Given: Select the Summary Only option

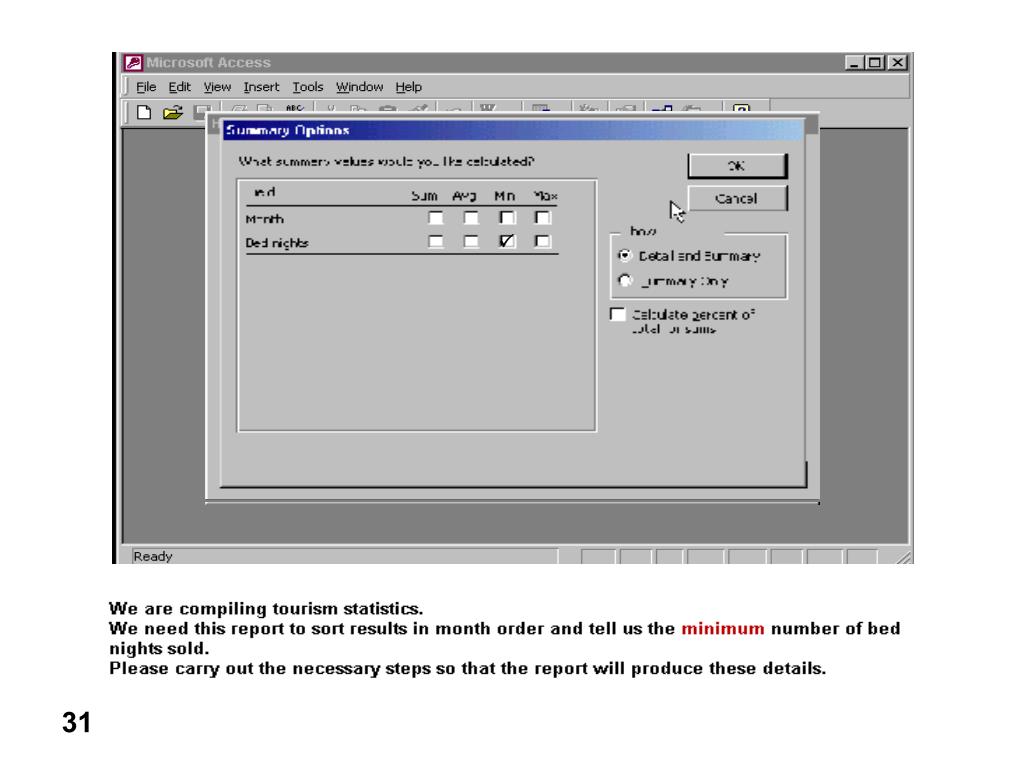Looking at the screenshot, I should coord(625,281).
